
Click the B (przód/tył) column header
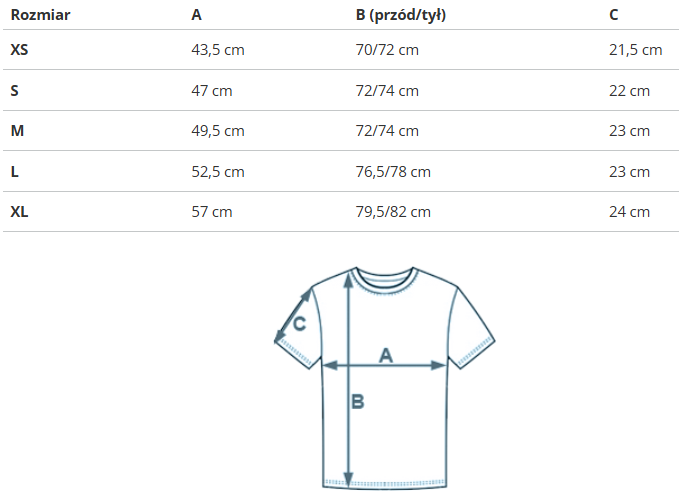coord(400,15)
